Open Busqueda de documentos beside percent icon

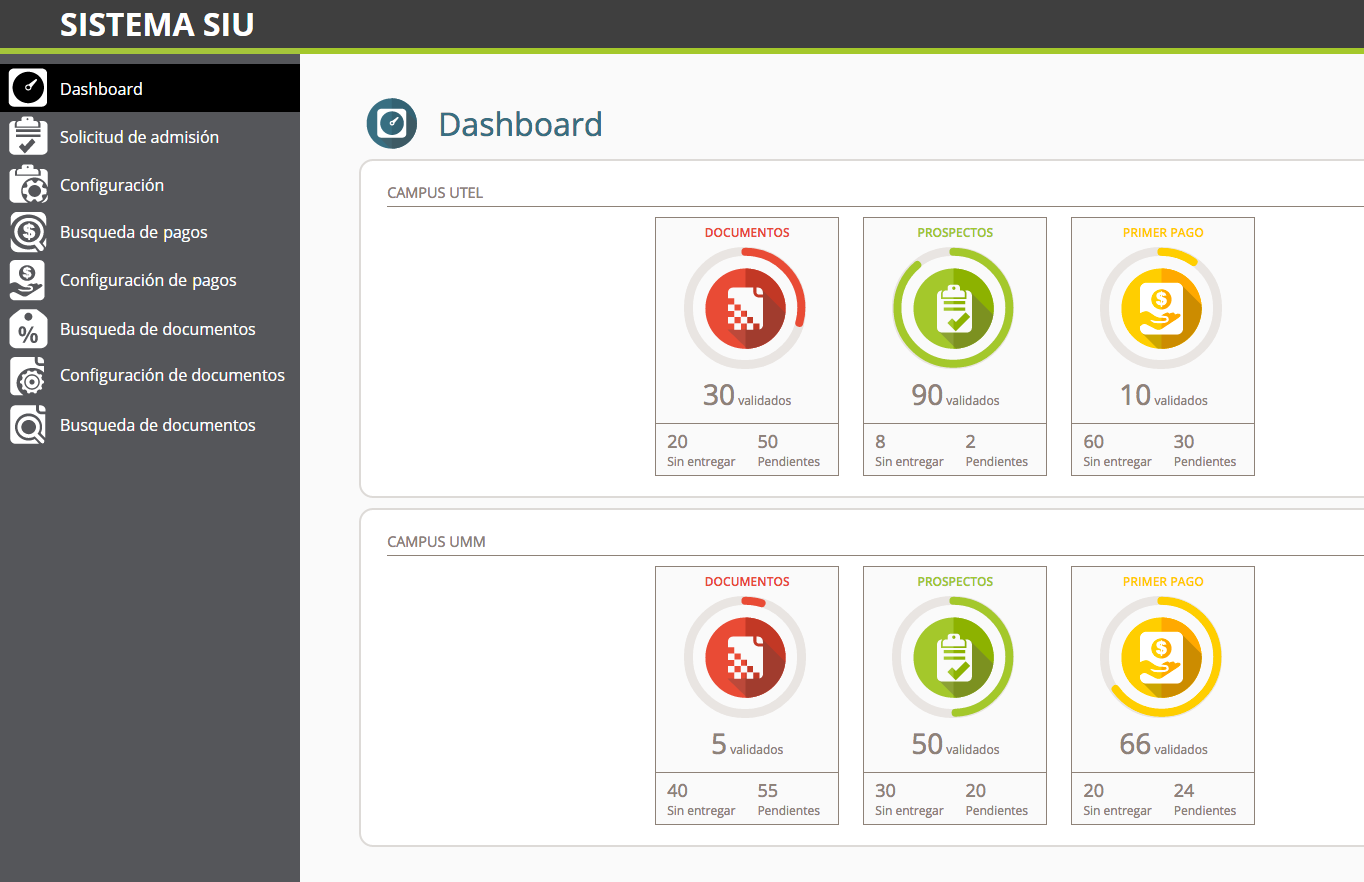click(x=150, y=328)
